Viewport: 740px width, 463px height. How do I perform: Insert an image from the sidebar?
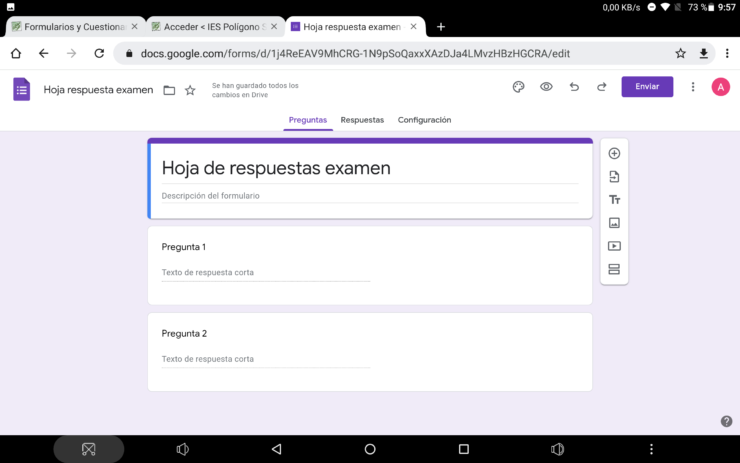[614, 223]
